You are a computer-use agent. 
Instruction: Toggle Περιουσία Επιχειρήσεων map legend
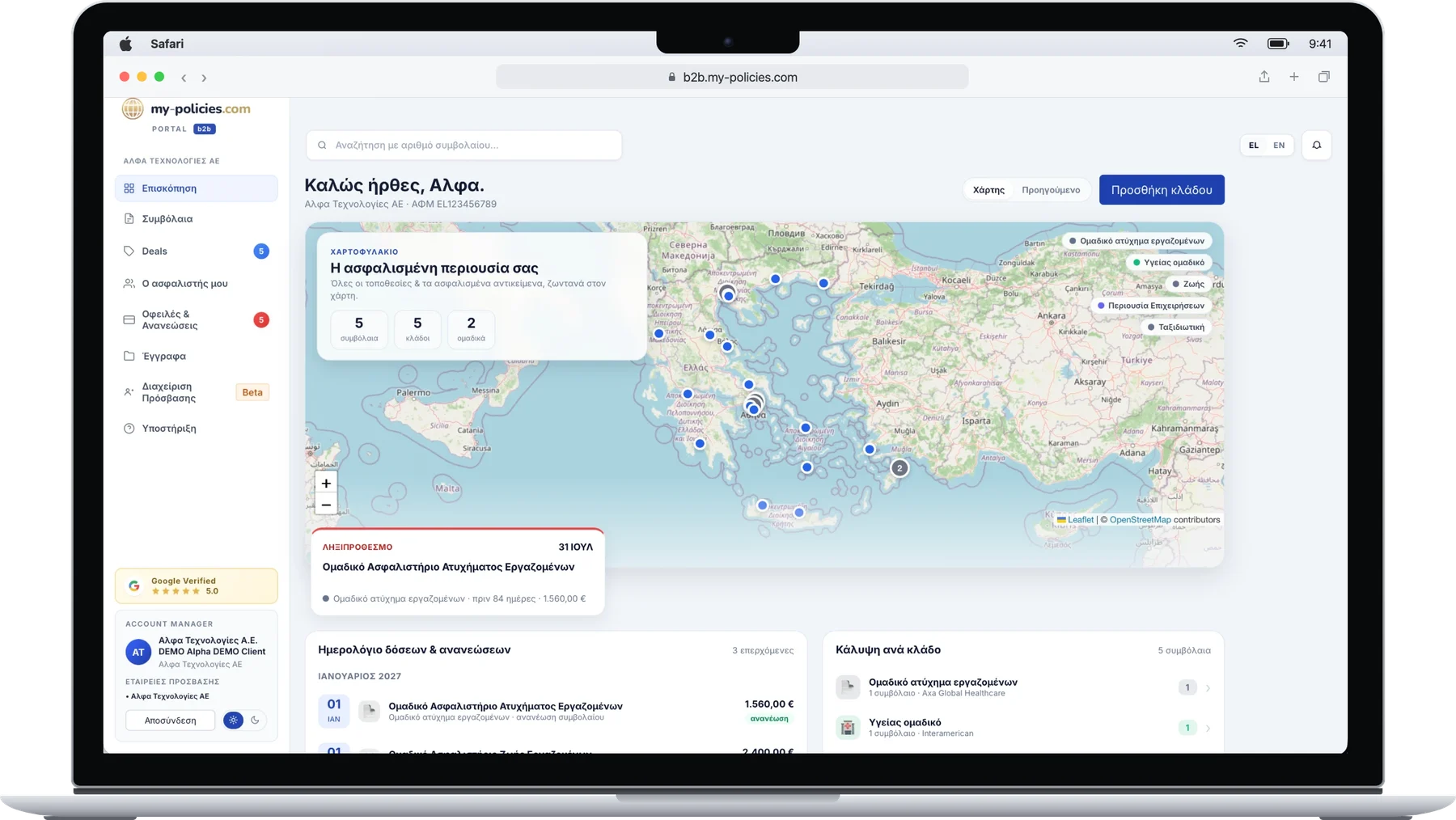(1151, 306)
